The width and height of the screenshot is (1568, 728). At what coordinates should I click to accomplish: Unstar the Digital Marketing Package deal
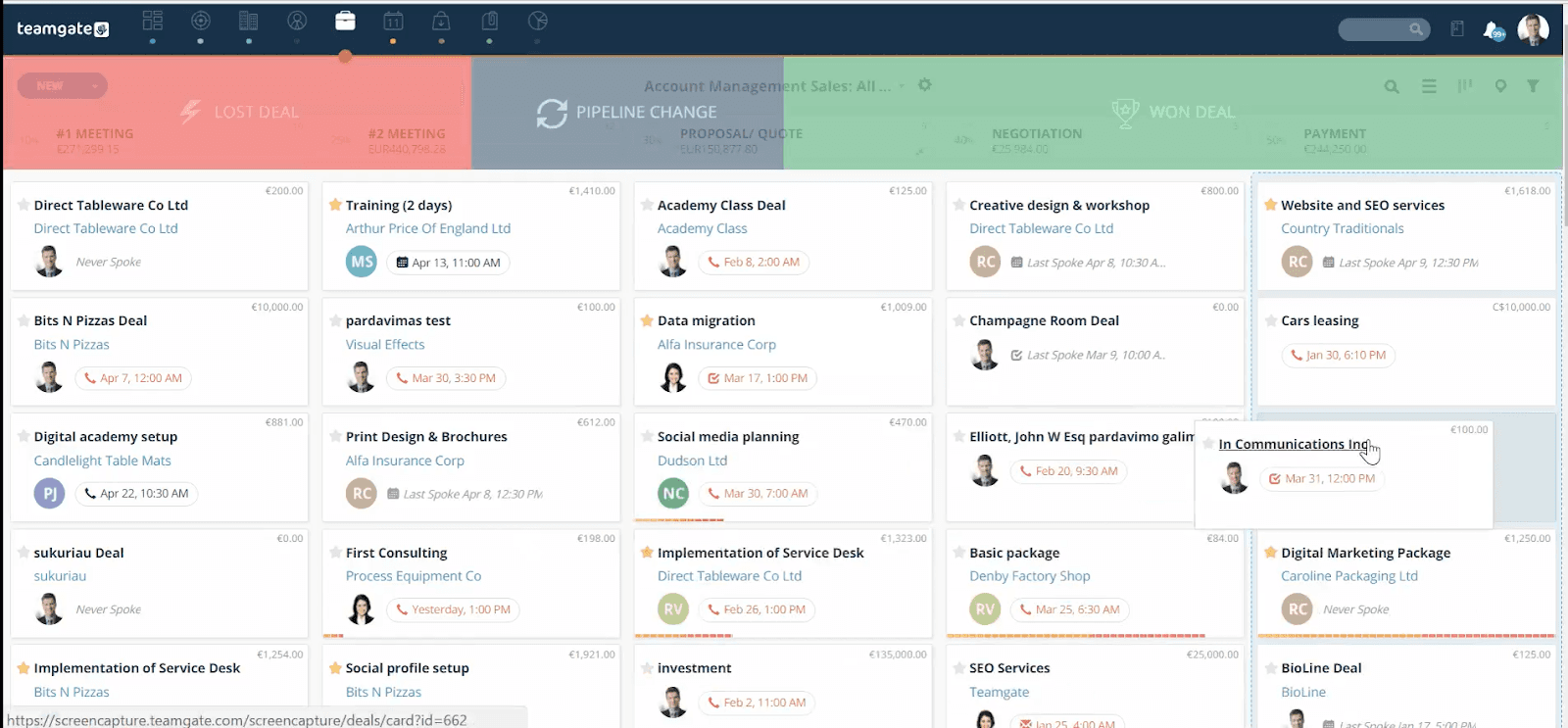(1270, 553)
